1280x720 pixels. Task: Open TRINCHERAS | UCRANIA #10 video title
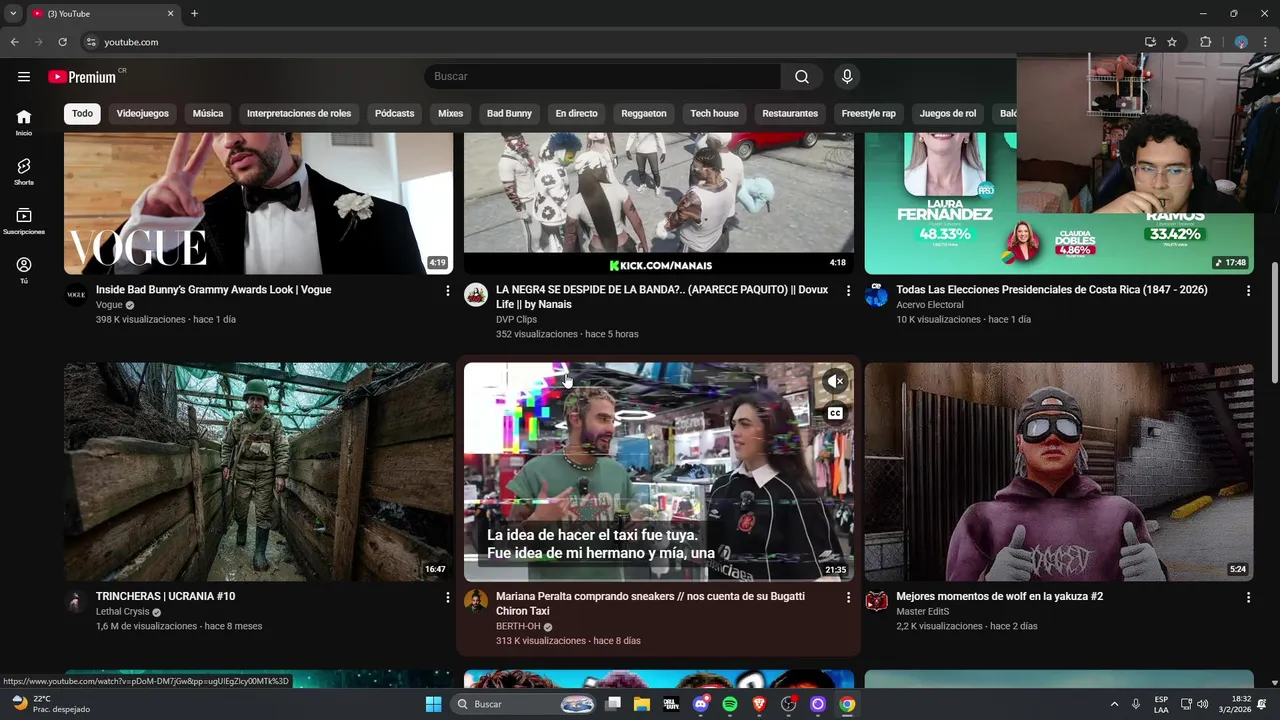[165, 597]
